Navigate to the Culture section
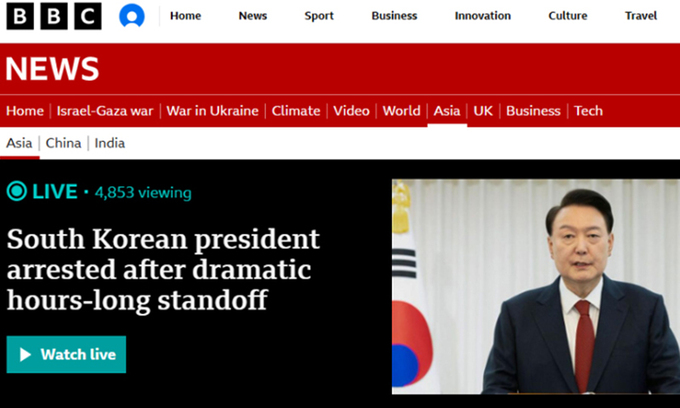The image size is (680, 408). [x=568, y=16]
